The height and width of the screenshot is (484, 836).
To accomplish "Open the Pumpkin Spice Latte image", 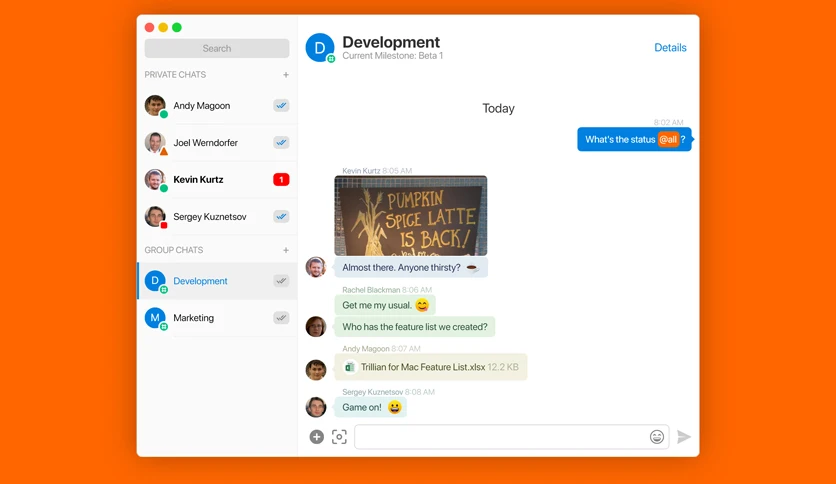I will click(411, 216).
